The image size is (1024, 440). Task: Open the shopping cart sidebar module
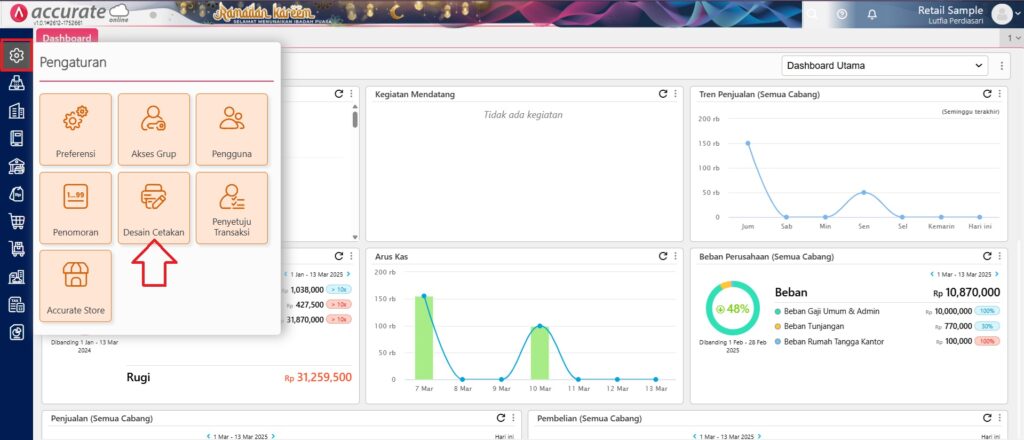pos(16,221)
